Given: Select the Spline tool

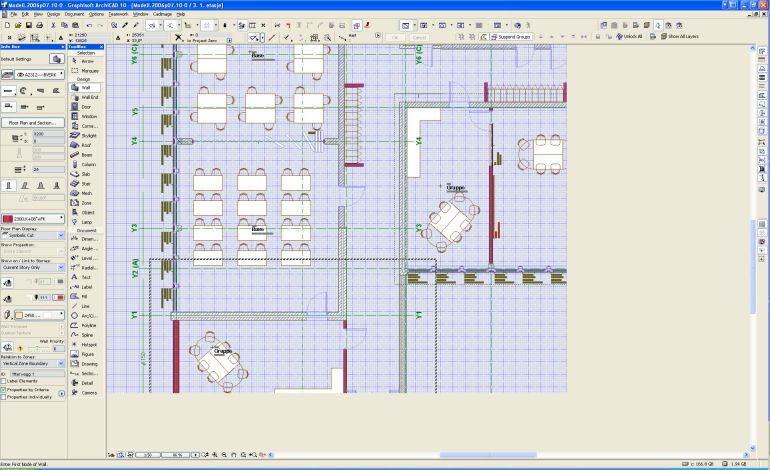Looking at the screenshot, I should [86, 335].
